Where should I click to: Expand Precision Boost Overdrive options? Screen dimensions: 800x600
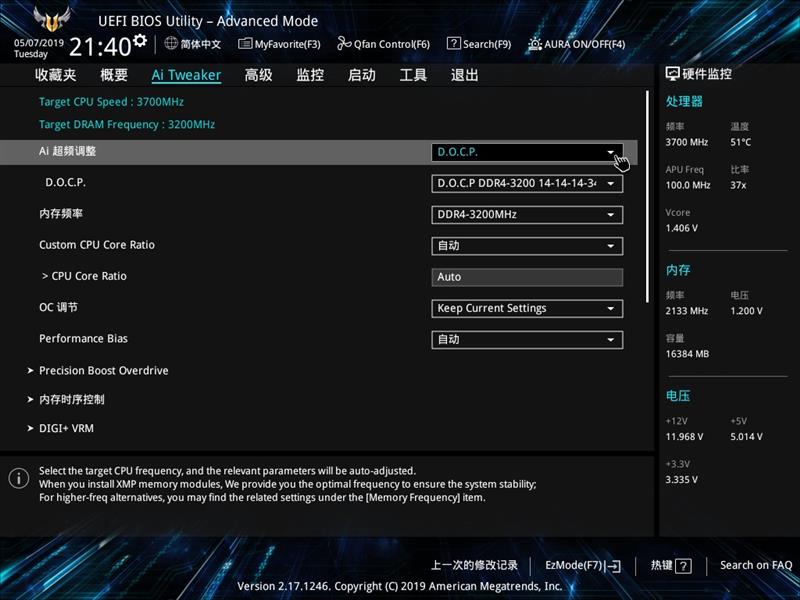point(104,370)
